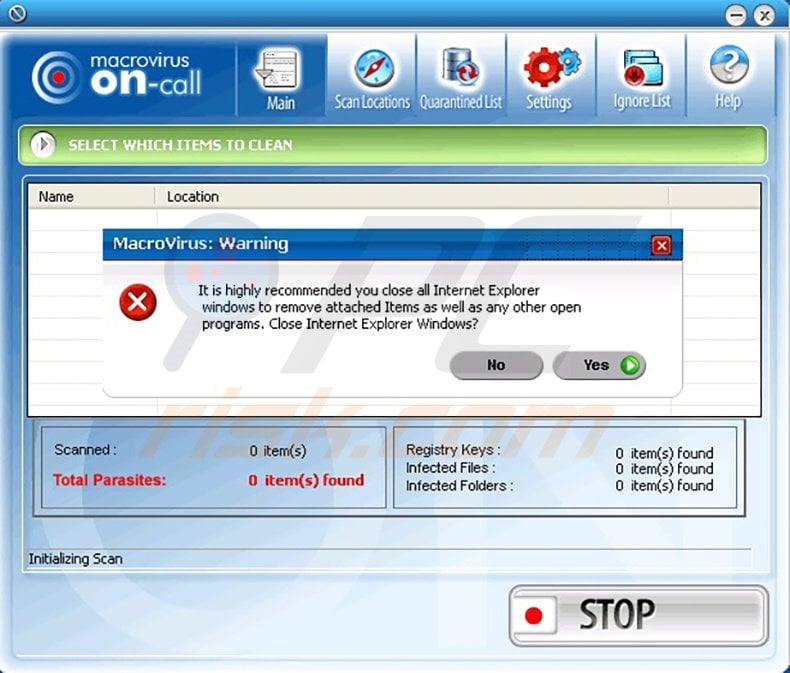Screen dimensions: 790x673
Task: Choose Yes to close Internet Explorer windows
Action: coord(599,365)
